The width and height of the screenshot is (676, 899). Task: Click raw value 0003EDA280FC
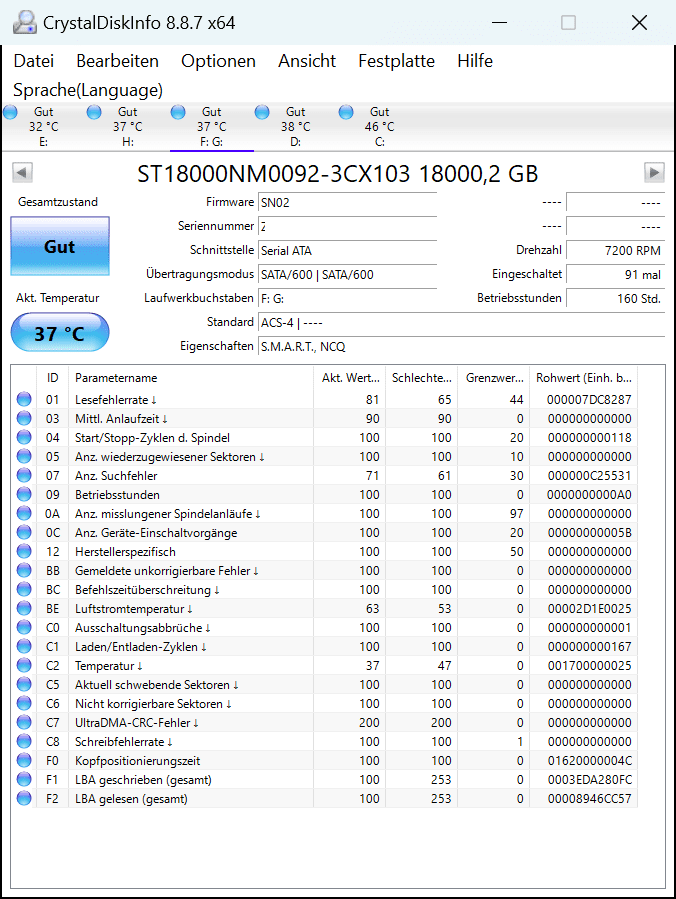(x=589, y=780)
